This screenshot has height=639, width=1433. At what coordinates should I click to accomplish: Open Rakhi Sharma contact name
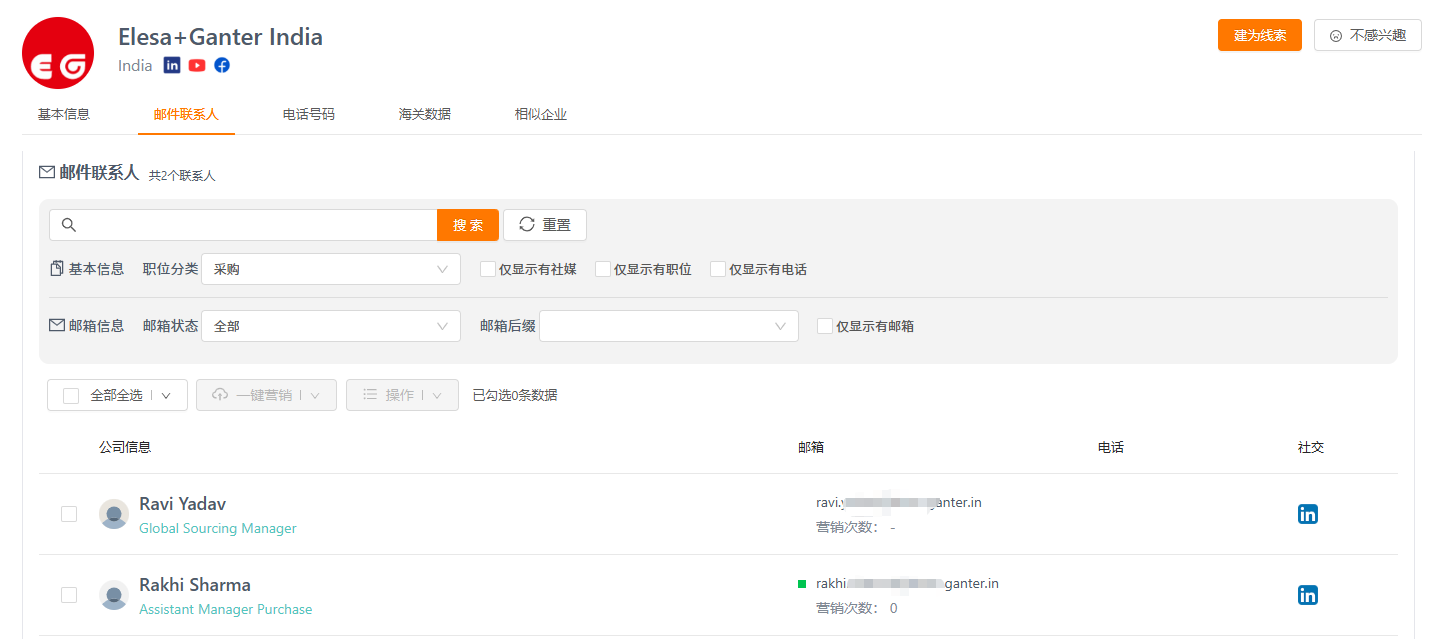195,584
